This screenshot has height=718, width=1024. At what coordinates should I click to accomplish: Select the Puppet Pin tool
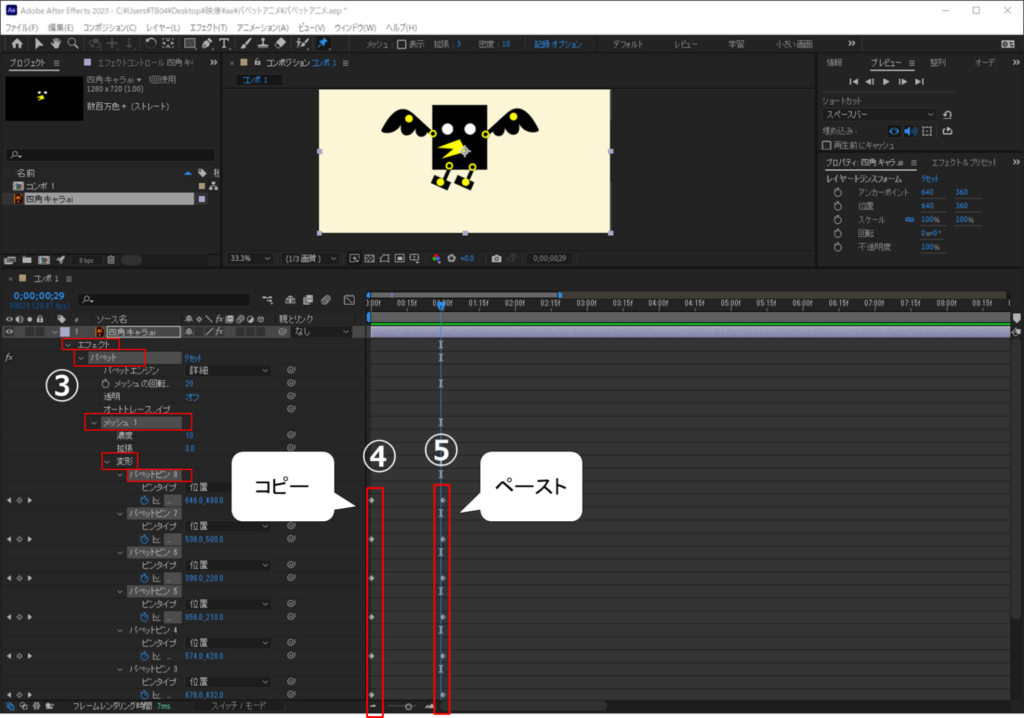click(x=323, y=44)
